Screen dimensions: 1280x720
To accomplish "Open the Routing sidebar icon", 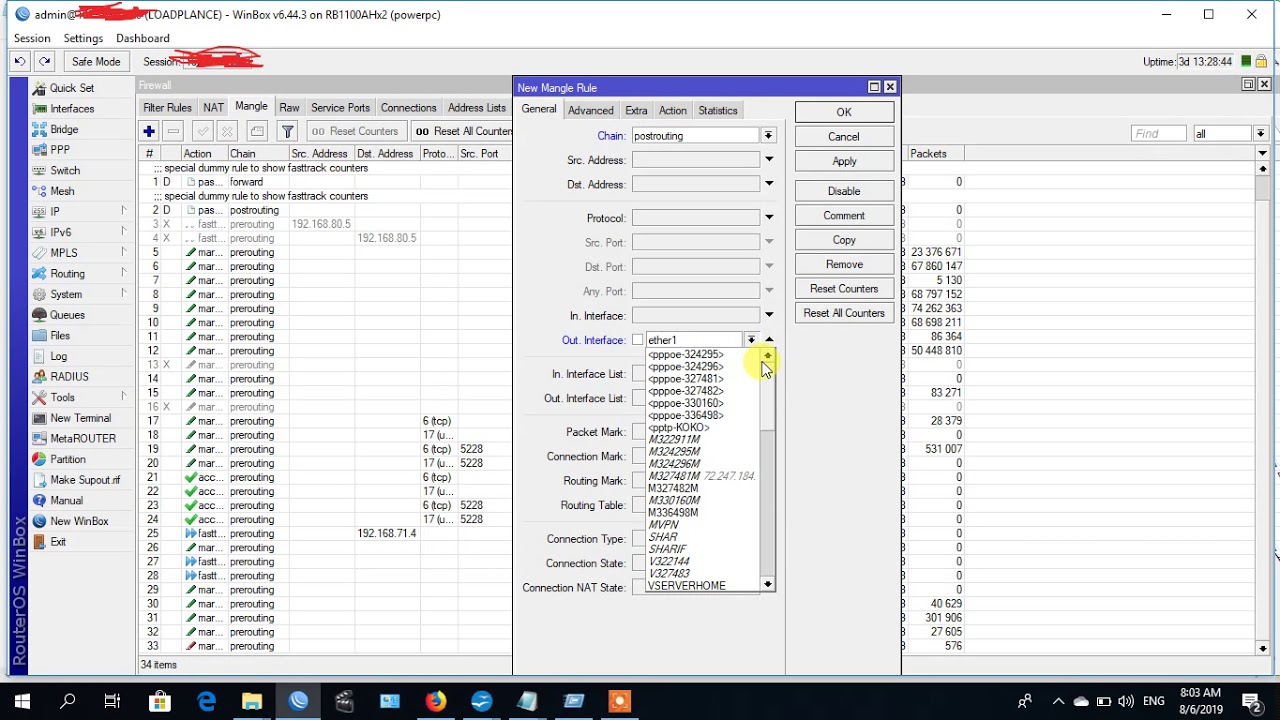I will coord(39,273).
